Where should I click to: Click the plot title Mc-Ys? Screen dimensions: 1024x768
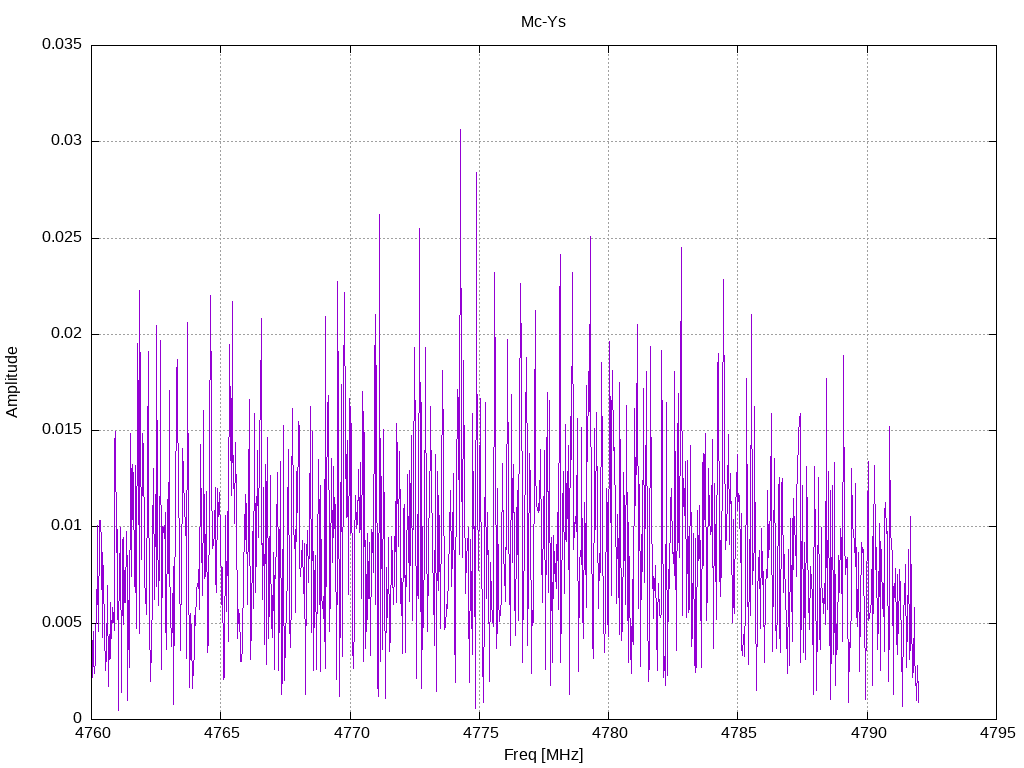tap(543, 22)
